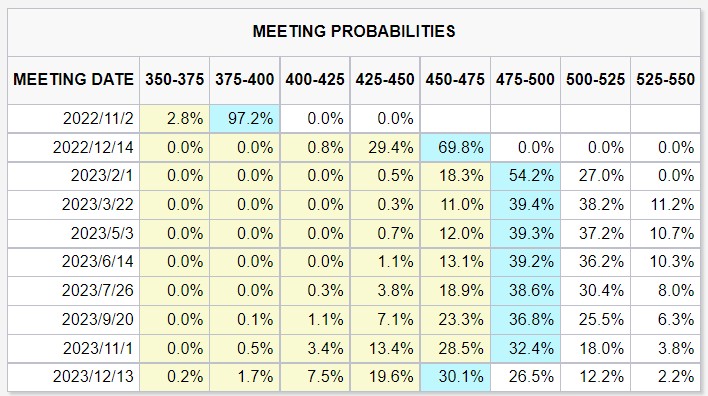Click the 38.6% cell for 2023/7/26
The width and height of the screenshot is (708, 396).
tap(525, 290)
